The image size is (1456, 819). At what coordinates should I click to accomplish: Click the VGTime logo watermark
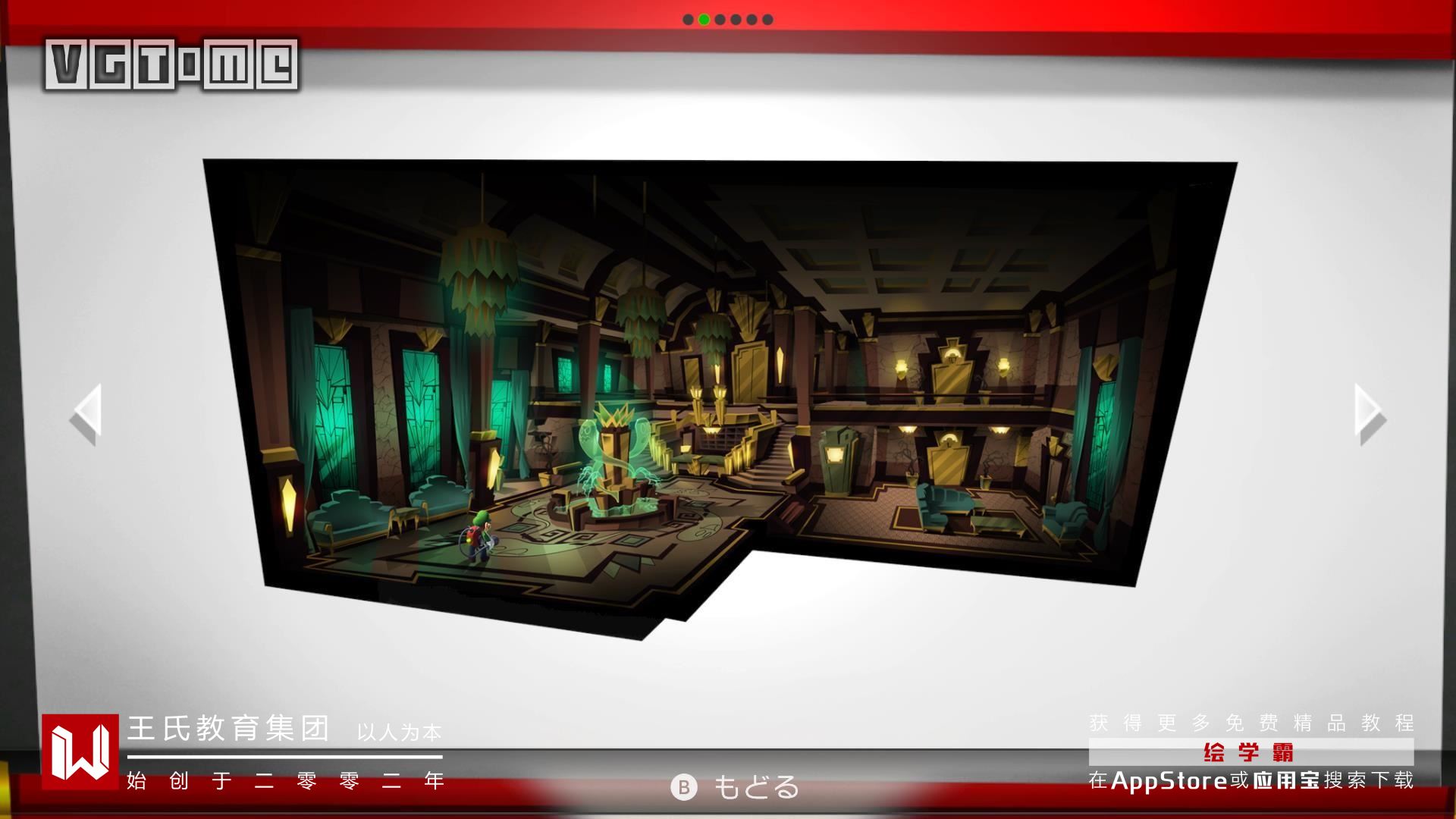tap(171, 65)
